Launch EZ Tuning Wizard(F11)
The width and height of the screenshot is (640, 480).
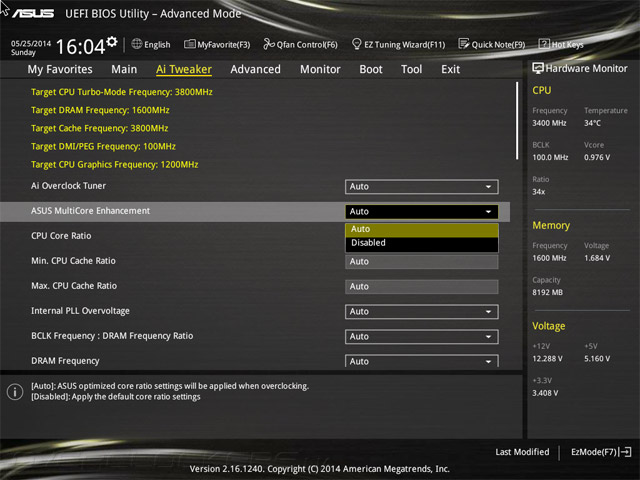(x=398, y=44)
